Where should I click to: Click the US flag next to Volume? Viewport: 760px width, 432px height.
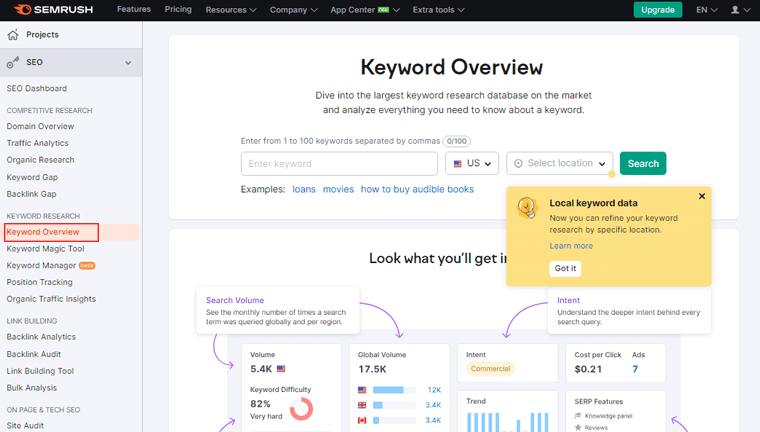[281, 369]
